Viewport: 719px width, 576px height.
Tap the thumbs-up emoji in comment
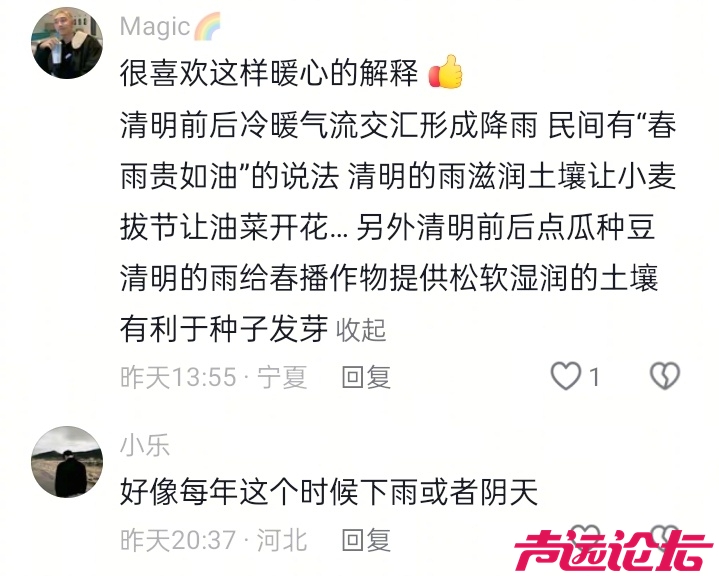click(x=446, y=72)
